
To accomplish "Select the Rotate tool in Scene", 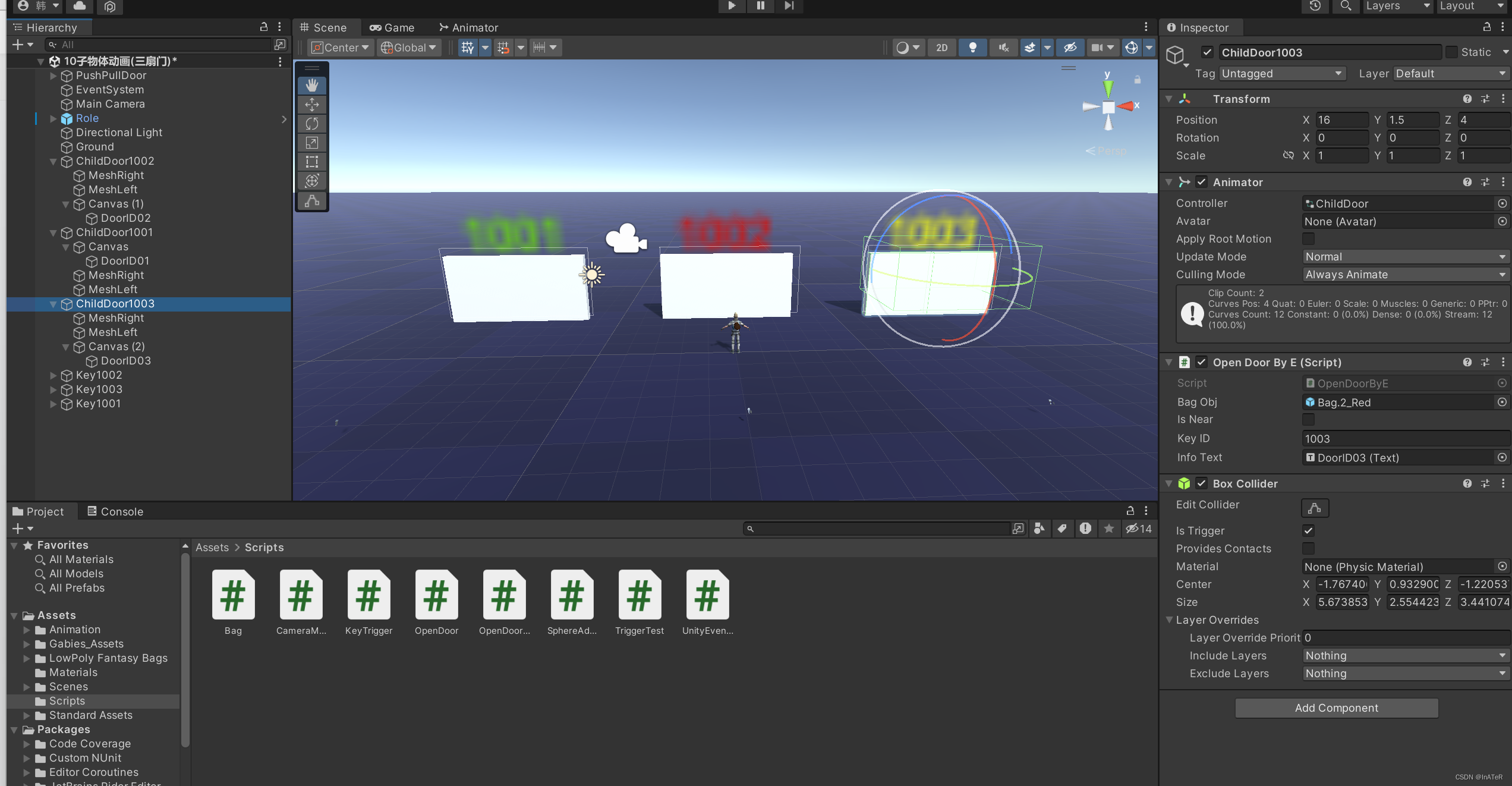I will (x=312, y=124).
